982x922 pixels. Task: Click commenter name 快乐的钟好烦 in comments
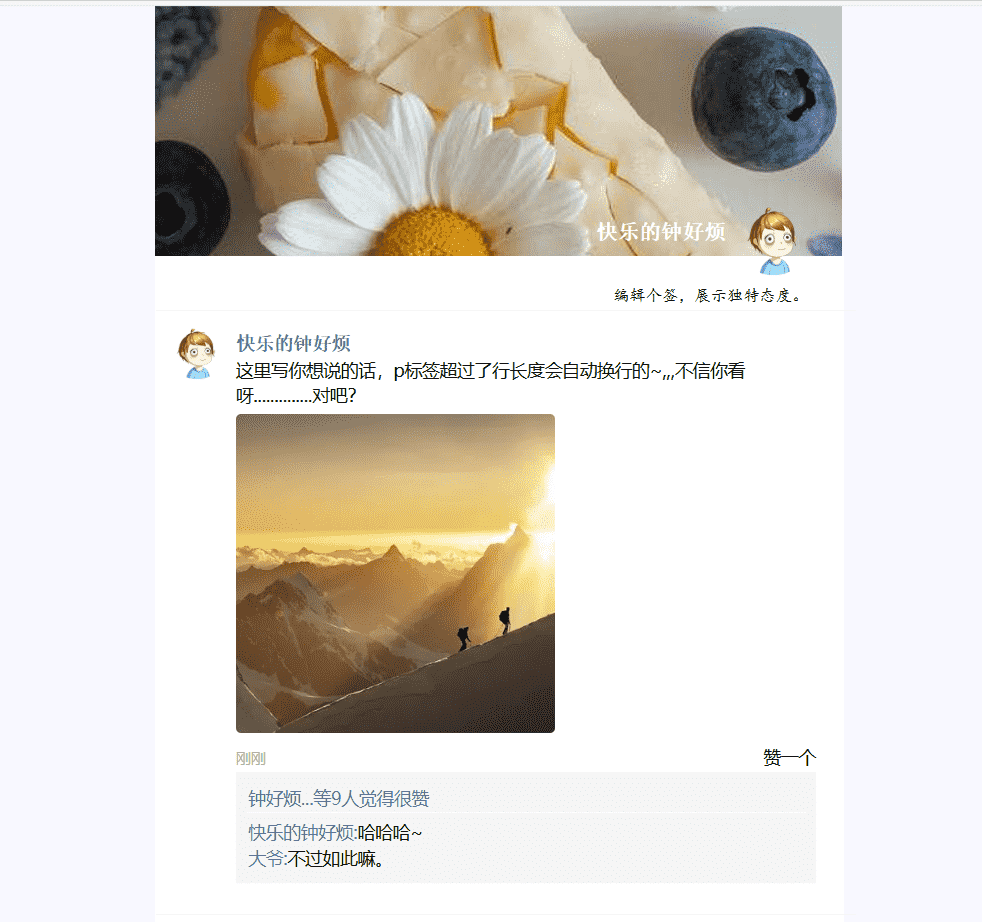coord(302,833)
